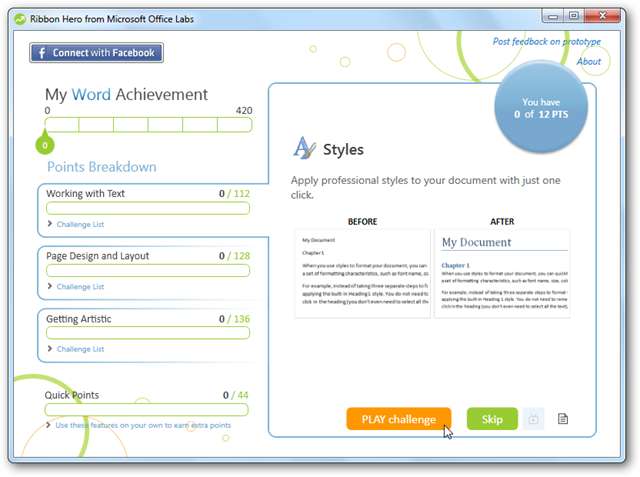Expand the Quick Points extra features list

point(139,425)
